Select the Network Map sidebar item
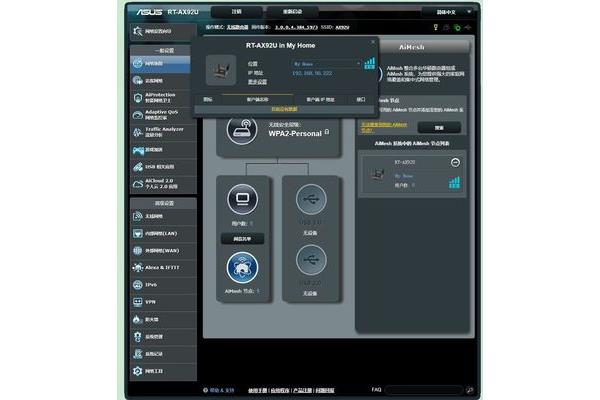600x400 pixels. pyautogui.click(x=160, y=64)
